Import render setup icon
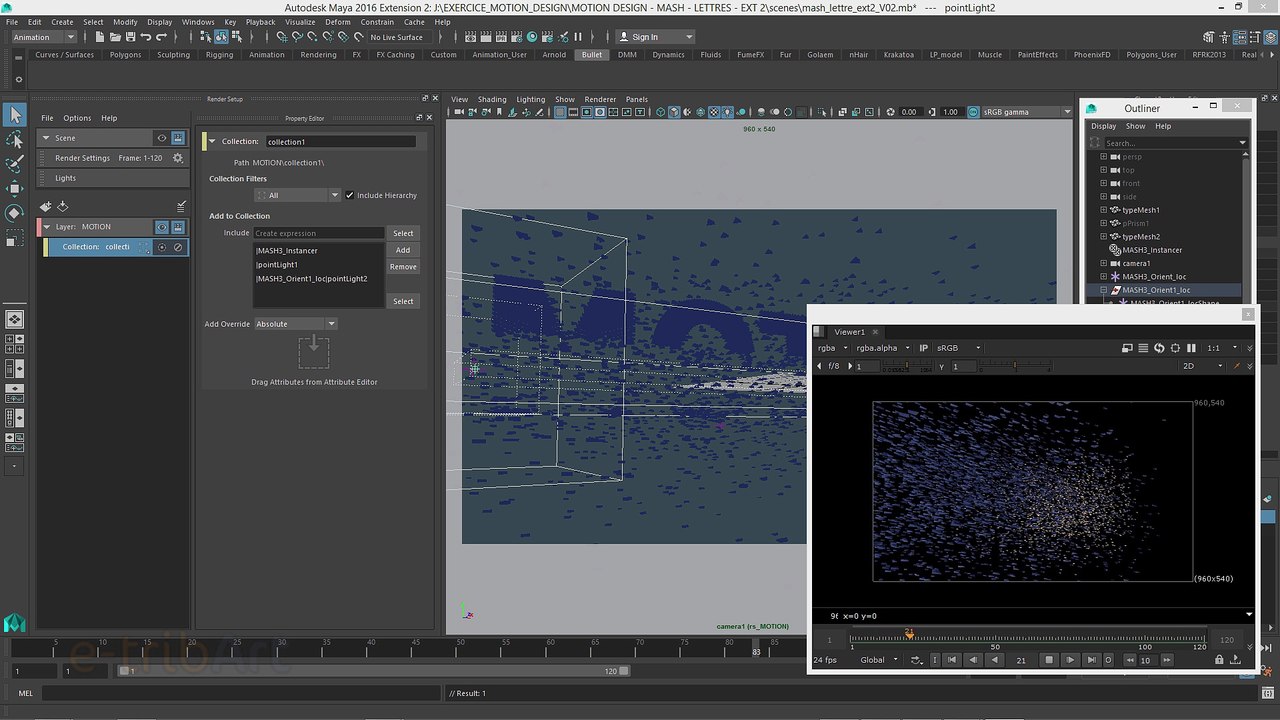The width and height of the screenshot is (1280, 720). pos(62,206)
